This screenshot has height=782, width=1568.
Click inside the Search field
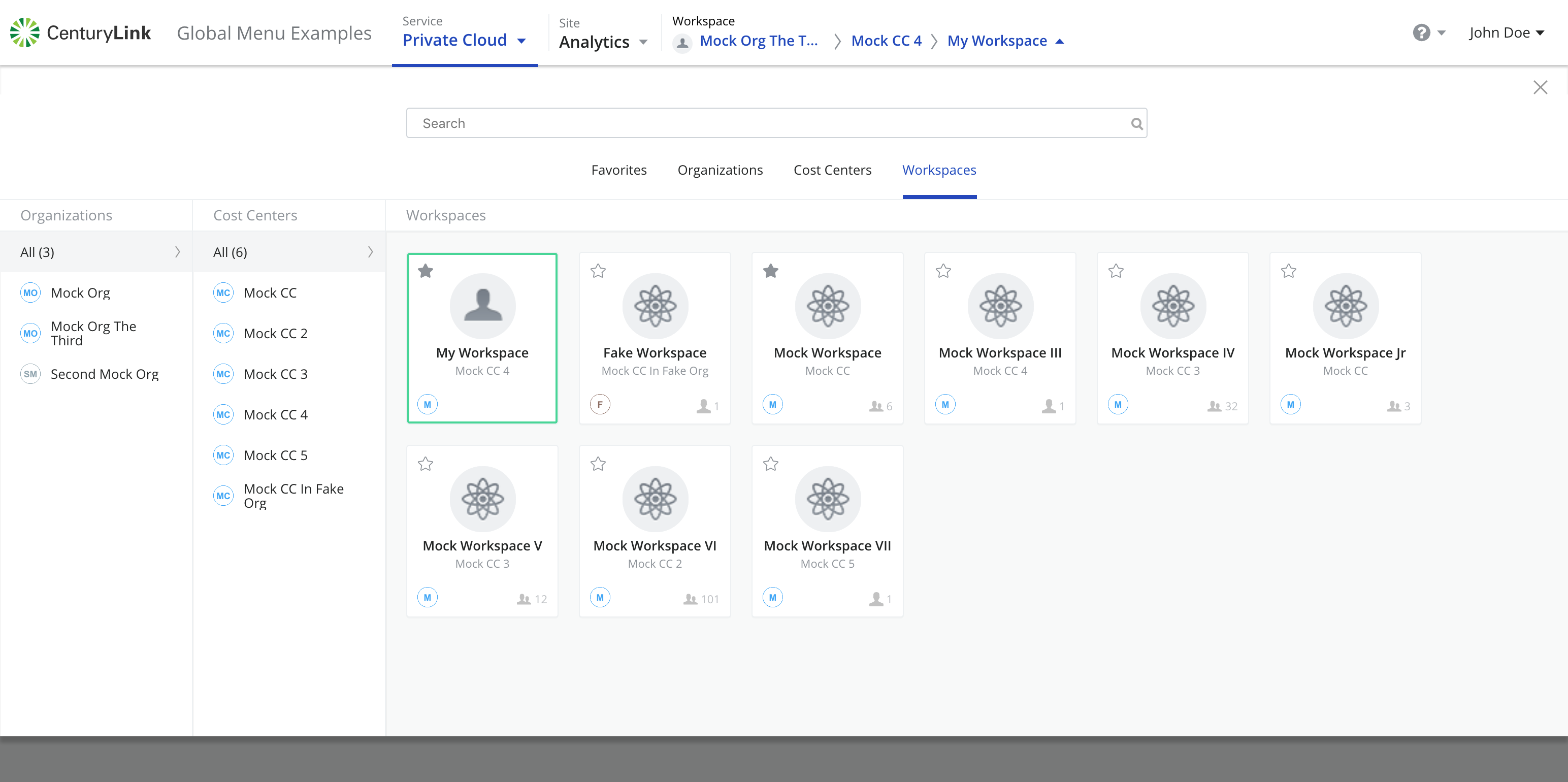(x=776, y=123)
